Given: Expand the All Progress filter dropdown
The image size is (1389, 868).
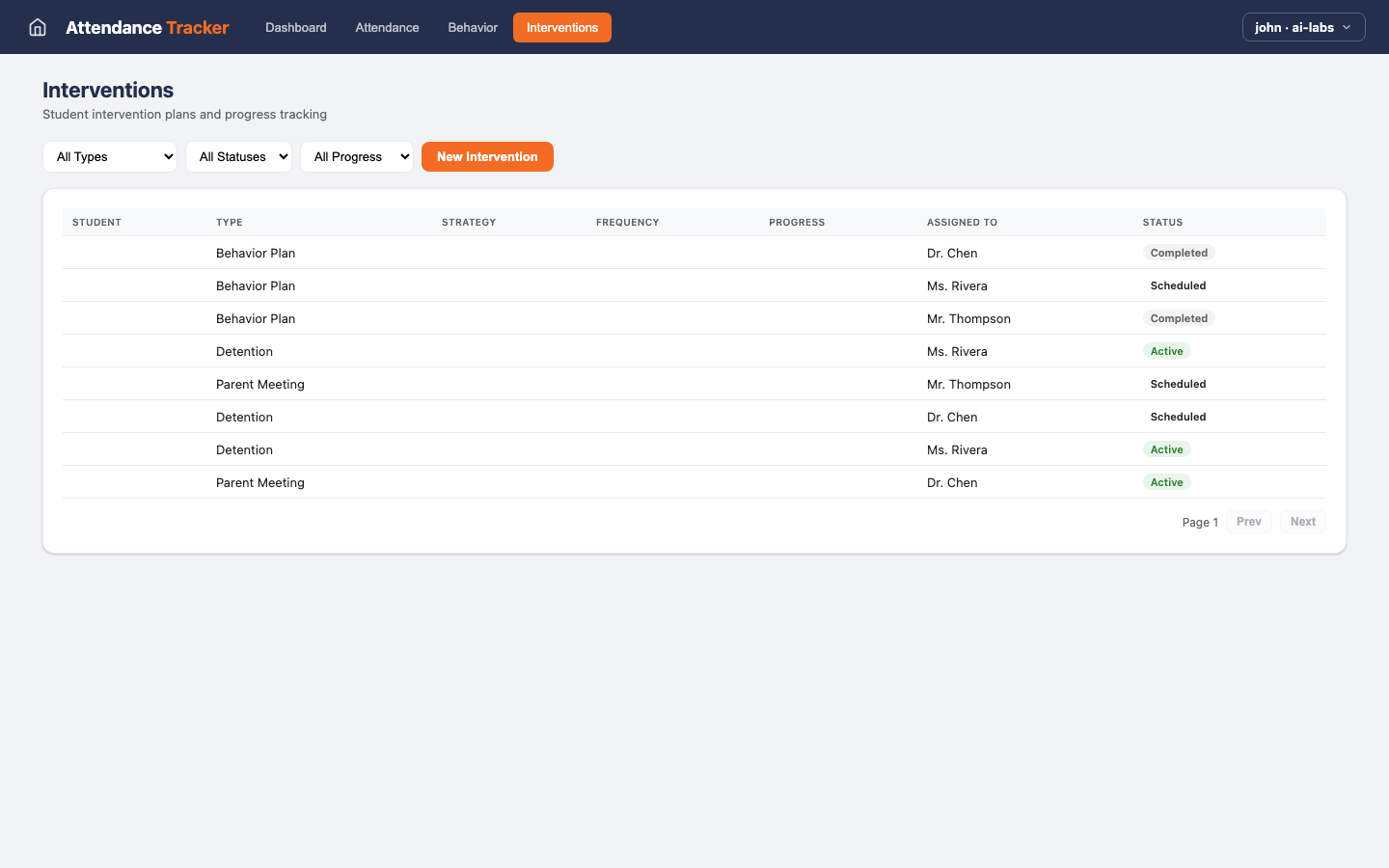Looking at the screenshot, I should pyautogui.click(x=356, y=157).
